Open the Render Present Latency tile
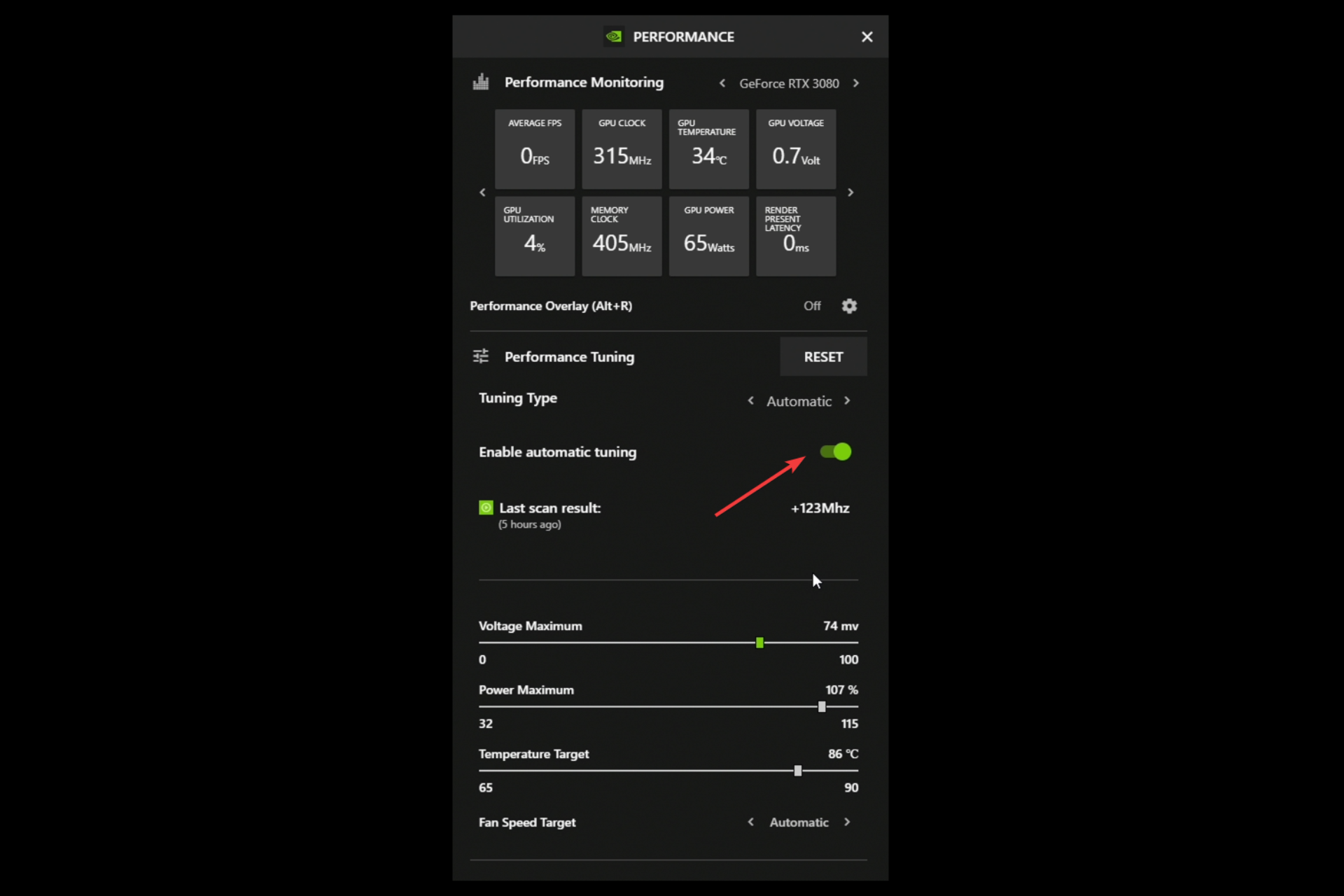Screen dimensions: 1344x896 [x=796, y=236]
